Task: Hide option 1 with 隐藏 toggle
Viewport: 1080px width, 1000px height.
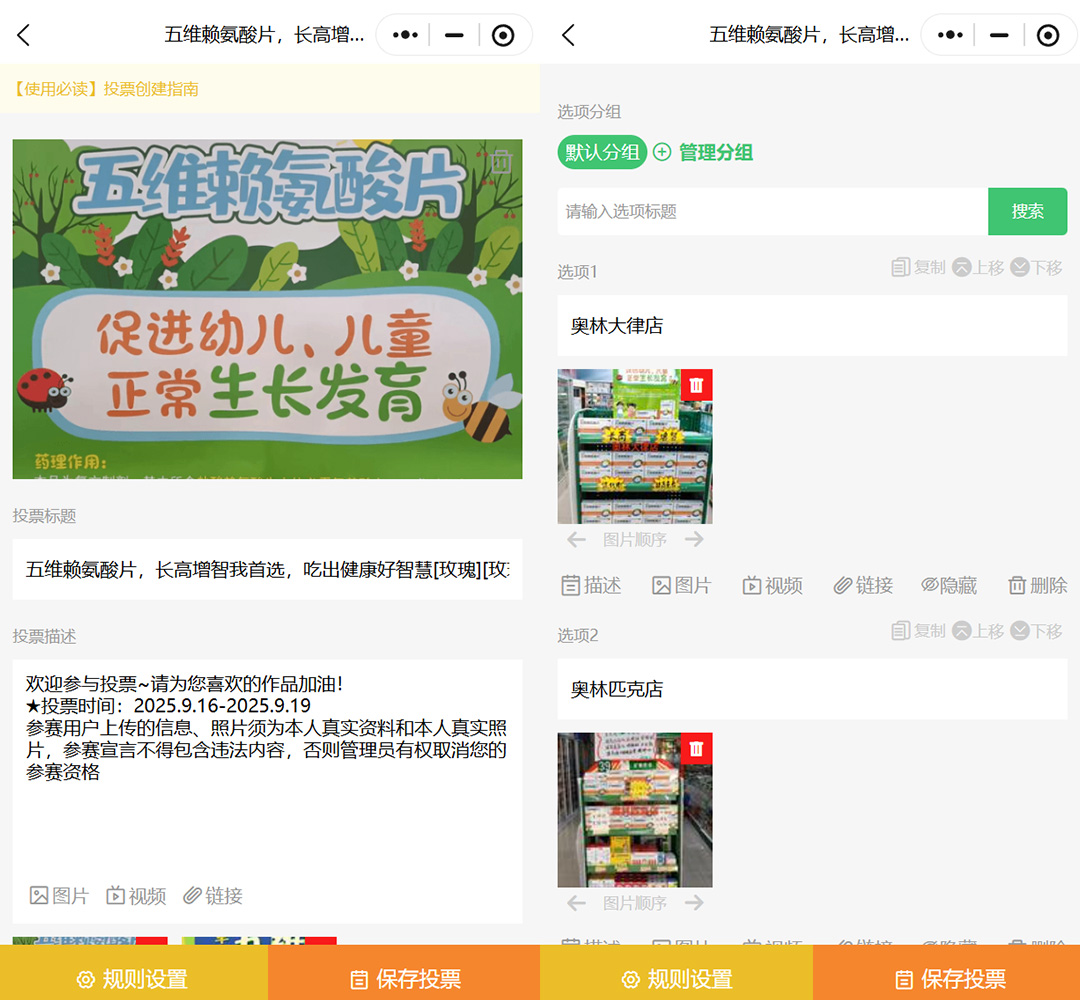Action: point(949,586)
